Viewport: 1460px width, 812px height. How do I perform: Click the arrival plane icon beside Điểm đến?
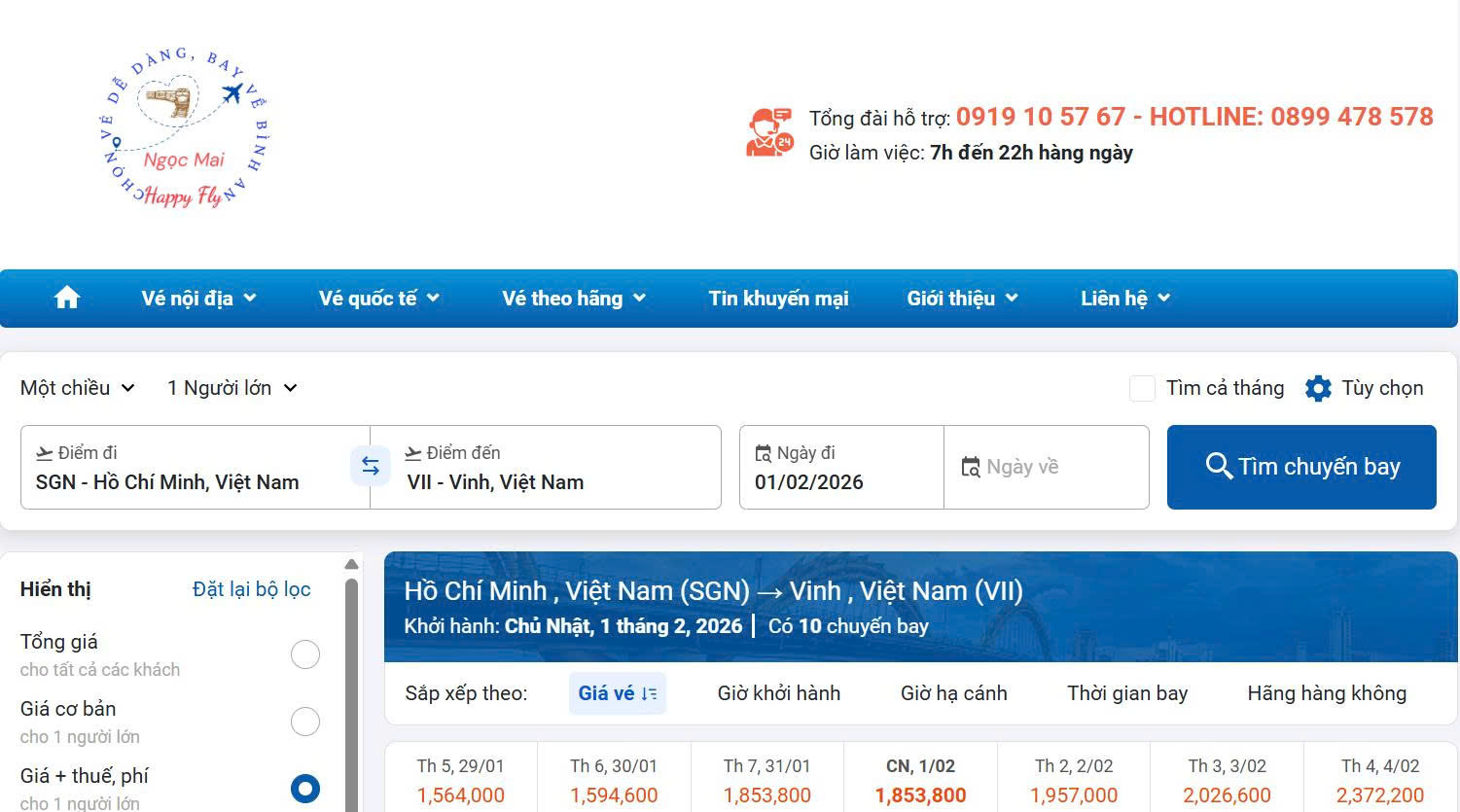tap(412, 451)
